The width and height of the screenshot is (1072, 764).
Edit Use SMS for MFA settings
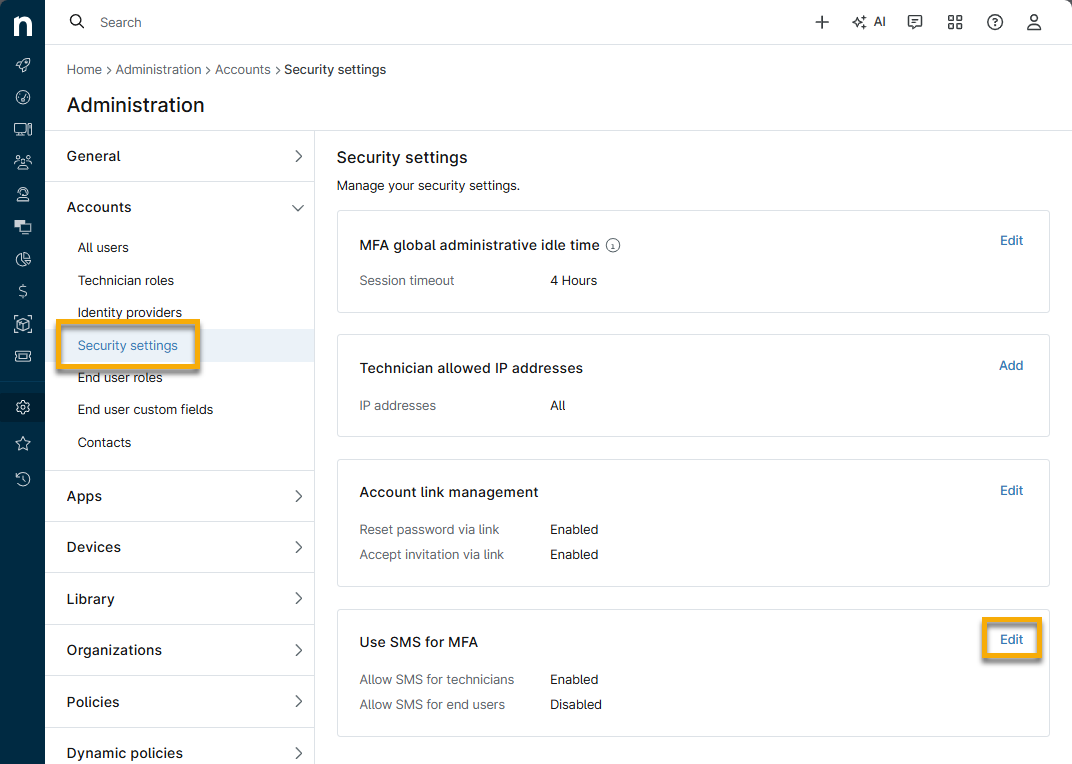tap(1011, 640)
